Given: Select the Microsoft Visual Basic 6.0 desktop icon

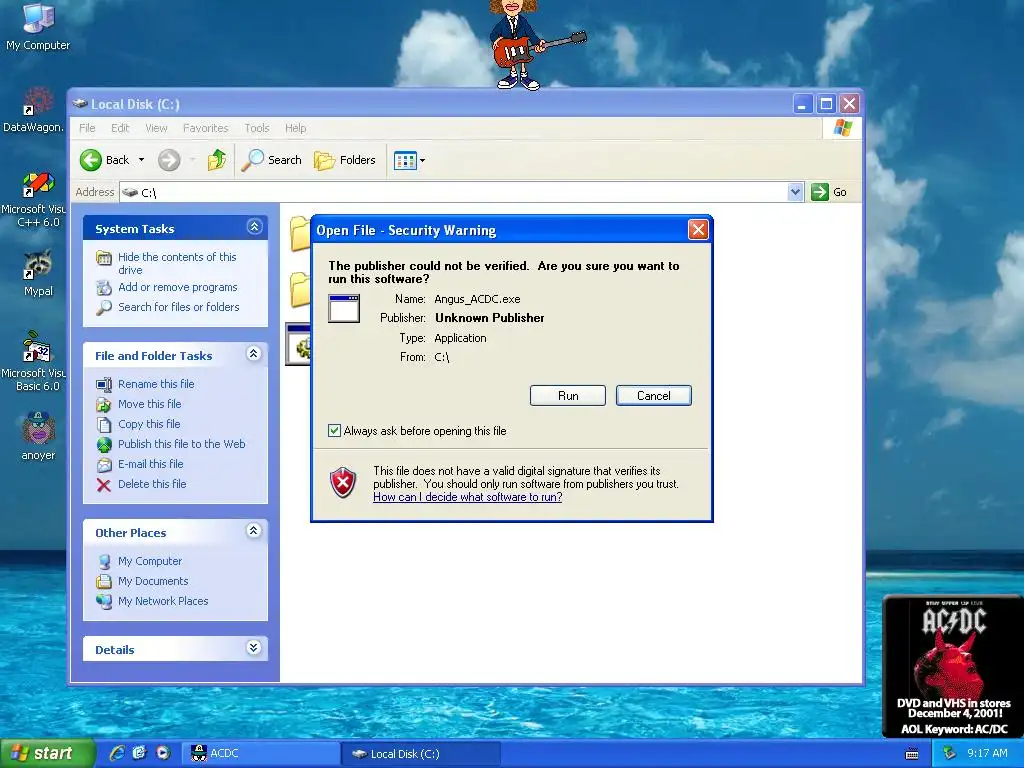Looking at the screenshot, I should 34,361.
